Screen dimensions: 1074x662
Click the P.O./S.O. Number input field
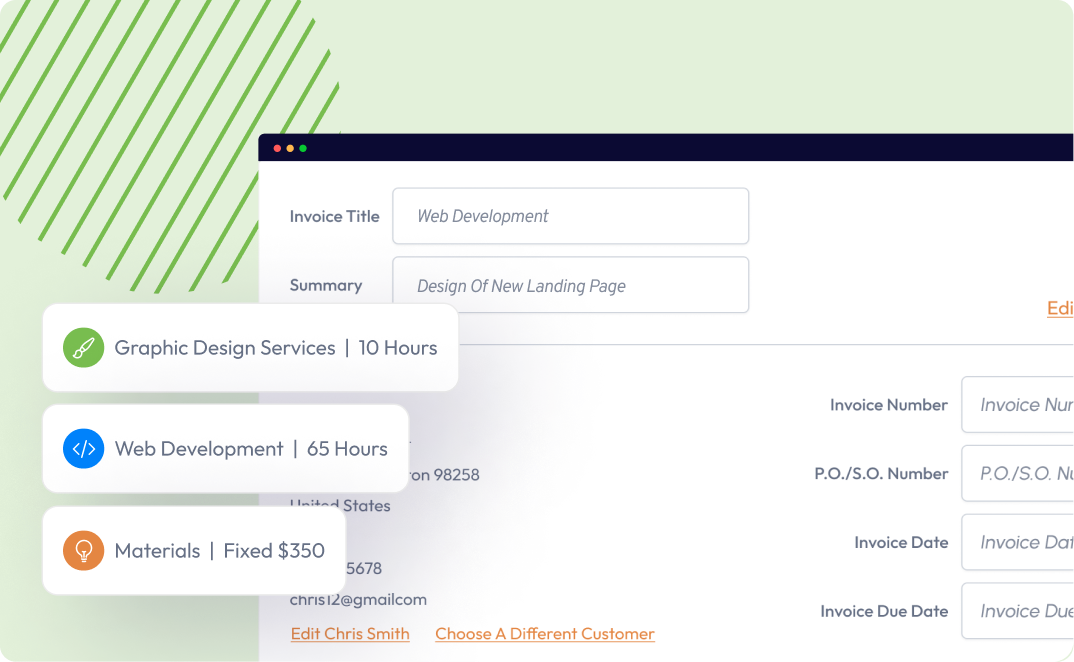[x=1018, y=474]
